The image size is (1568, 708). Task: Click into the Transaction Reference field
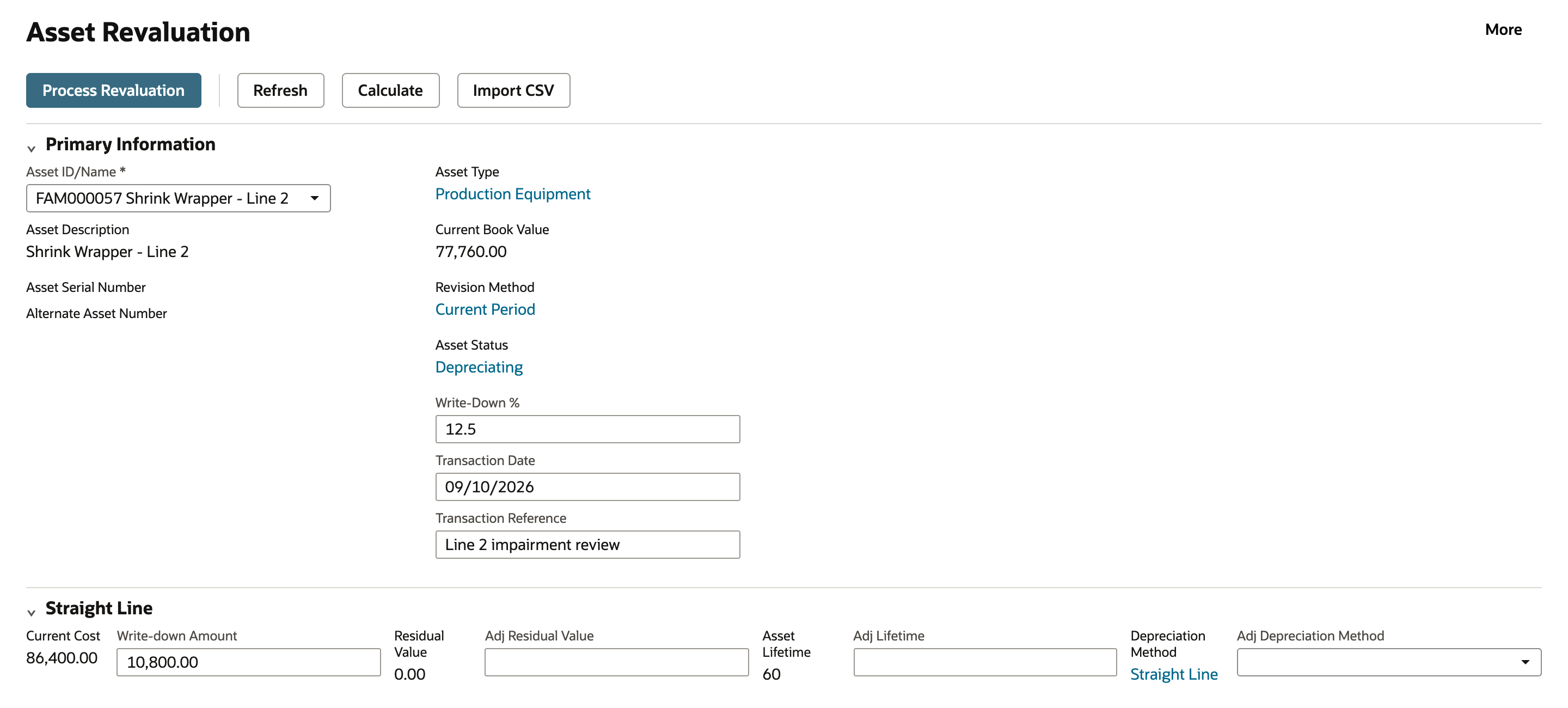tap(587, 545)
